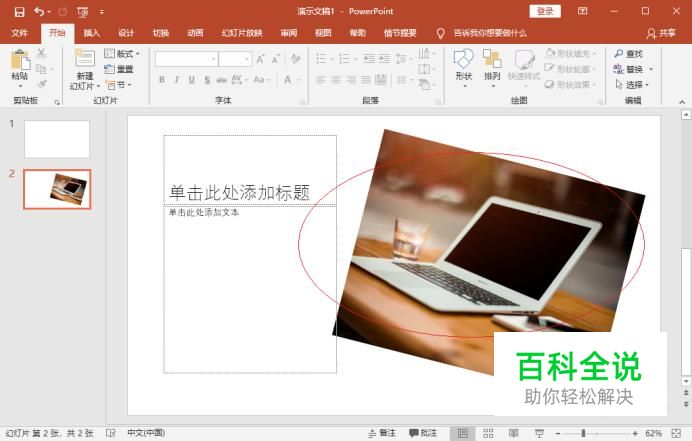Click 告诉我你想要做什么 search box

pyautogui.click(x=490, y=33)
